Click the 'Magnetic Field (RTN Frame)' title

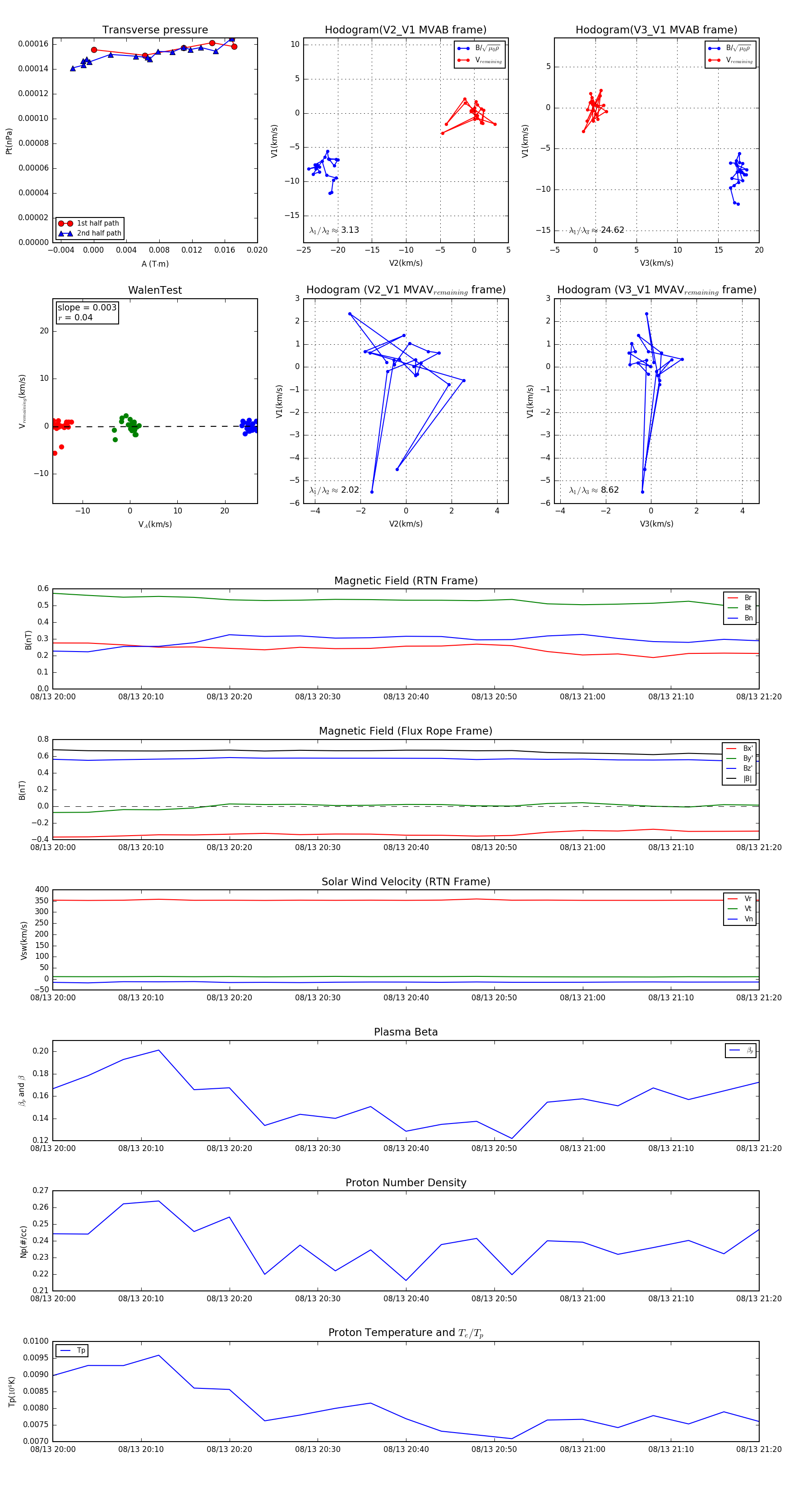tap(406, 581)
